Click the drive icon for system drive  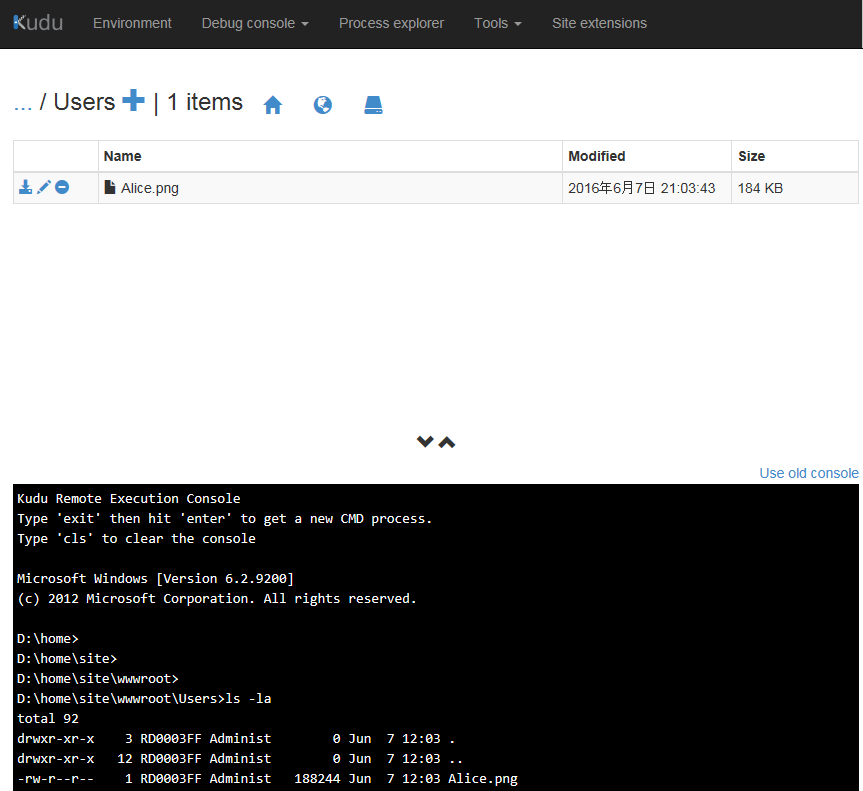point(373,105)
